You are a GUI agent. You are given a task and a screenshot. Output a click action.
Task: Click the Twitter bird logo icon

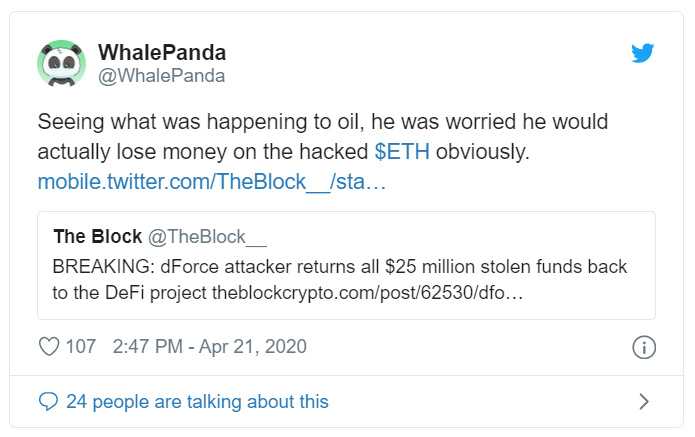pyautogui.click(x=642, y=54)
